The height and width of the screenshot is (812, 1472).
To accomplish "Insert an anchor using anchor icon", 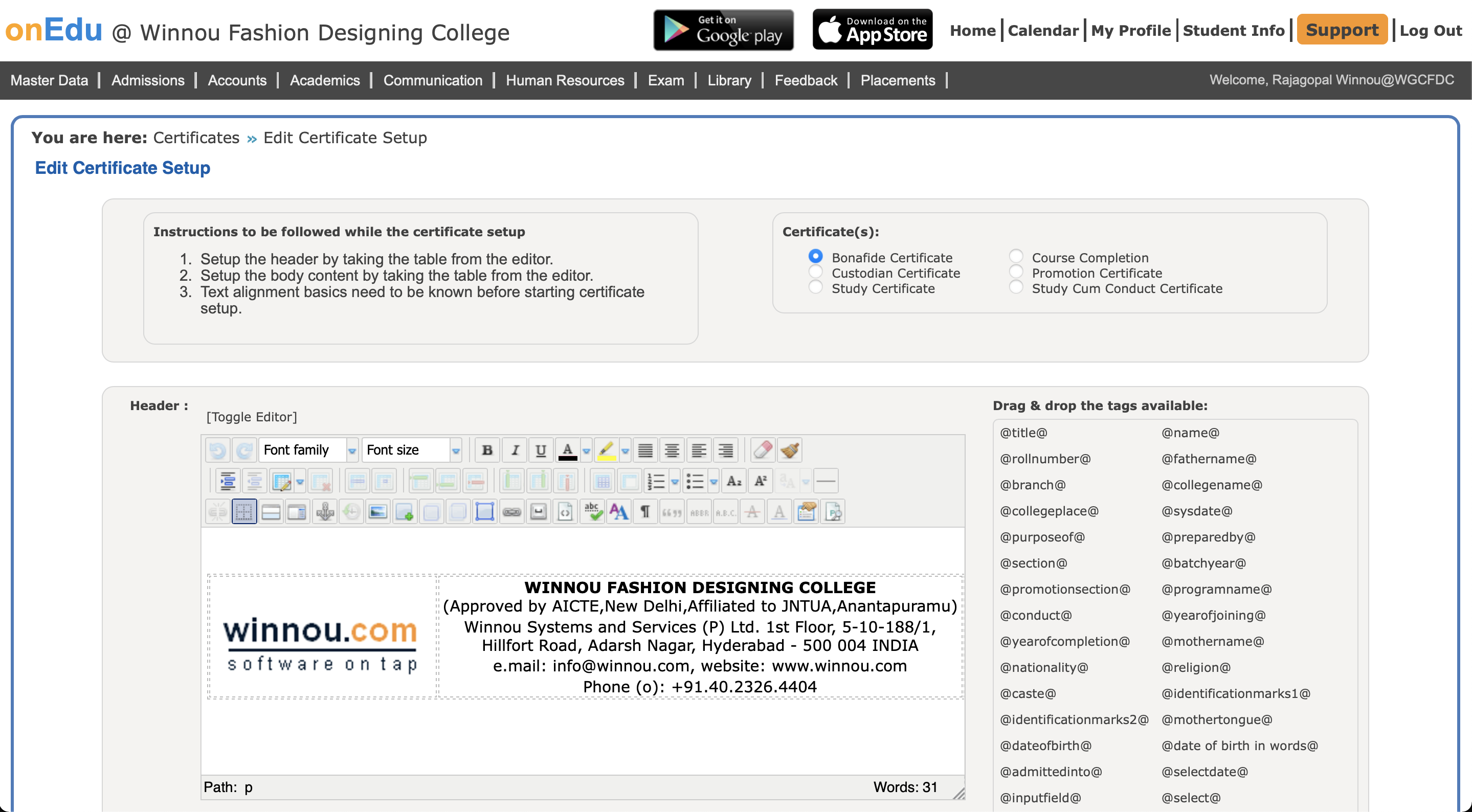I will point(325,511).
